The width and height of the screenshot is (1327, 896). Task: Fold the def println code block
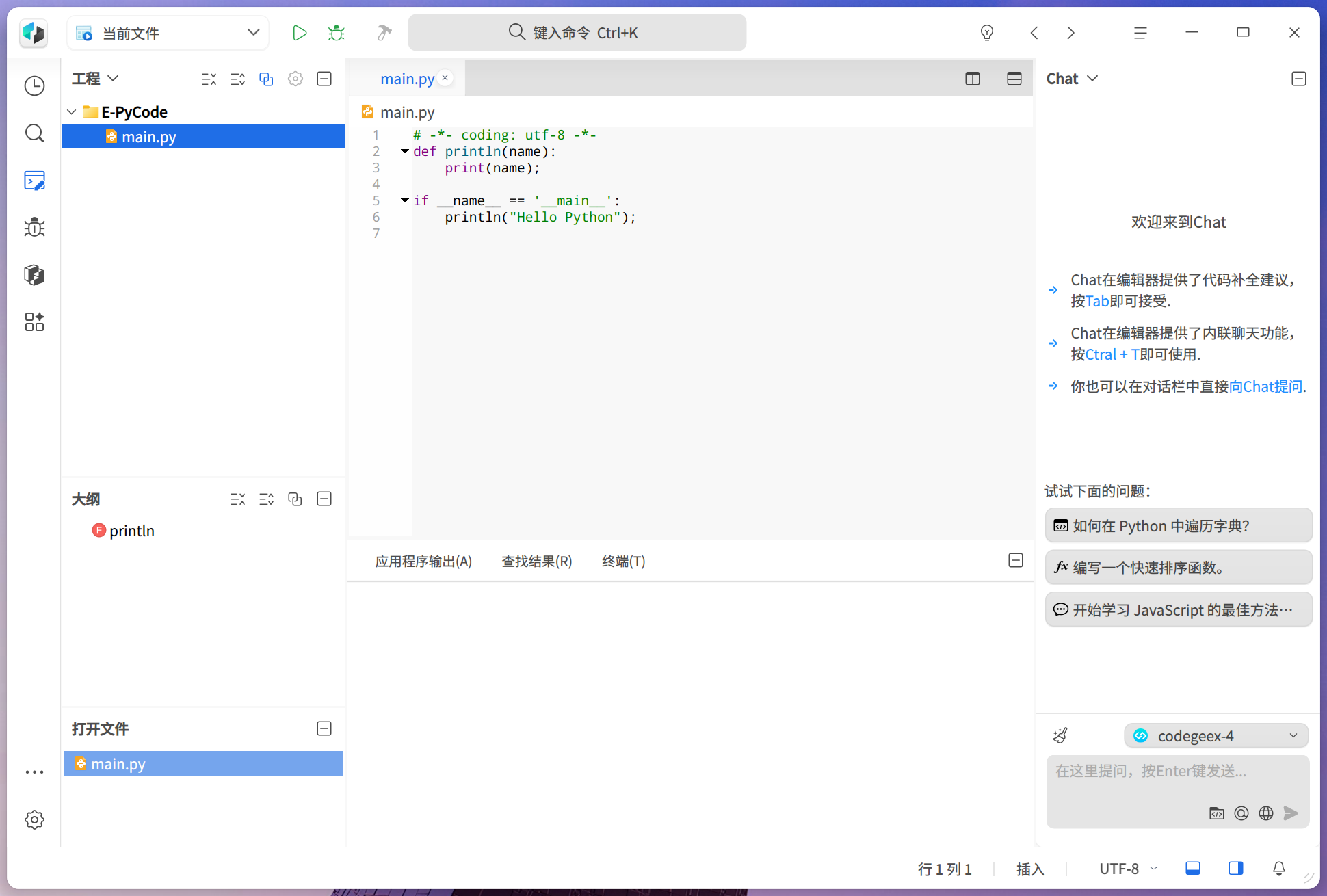[x=405, y=151]
